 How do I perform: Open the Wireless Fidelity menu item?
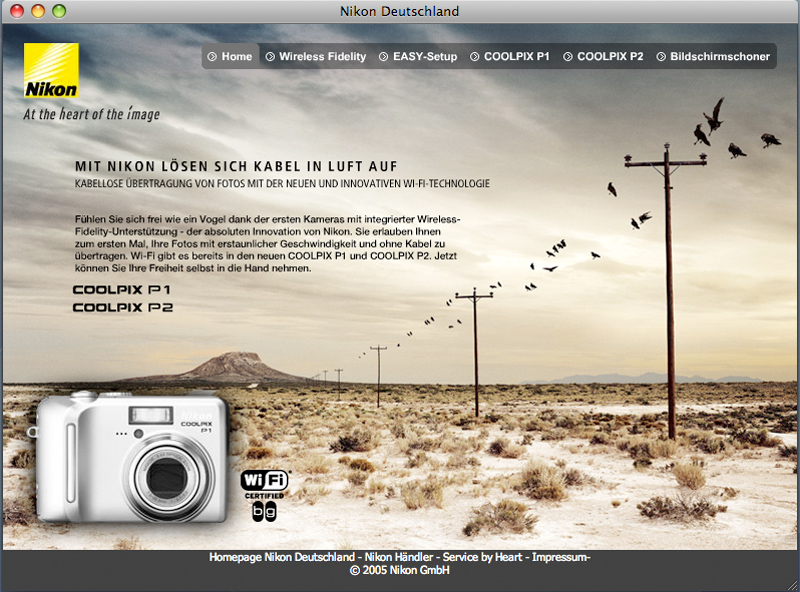coord(316,57)
